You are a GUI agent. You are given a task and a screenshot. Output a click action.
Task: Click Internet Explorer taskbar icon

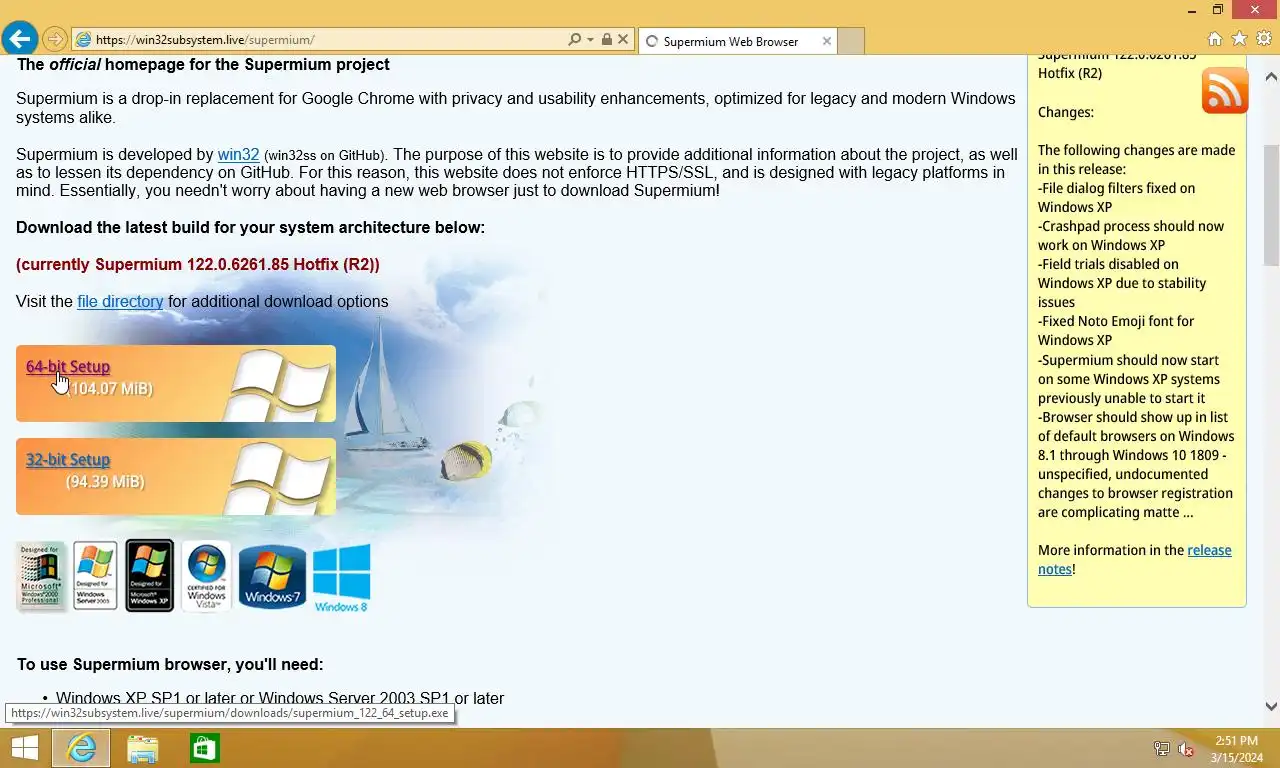[81, 748]
